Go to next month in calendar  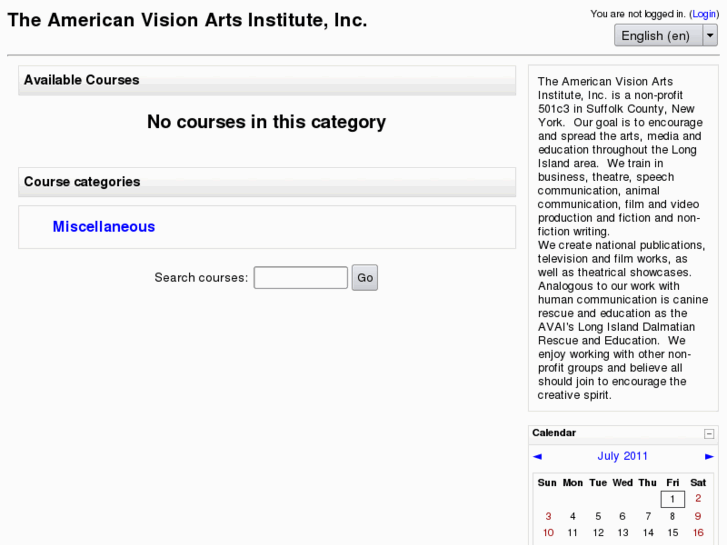tap(709, 456)
